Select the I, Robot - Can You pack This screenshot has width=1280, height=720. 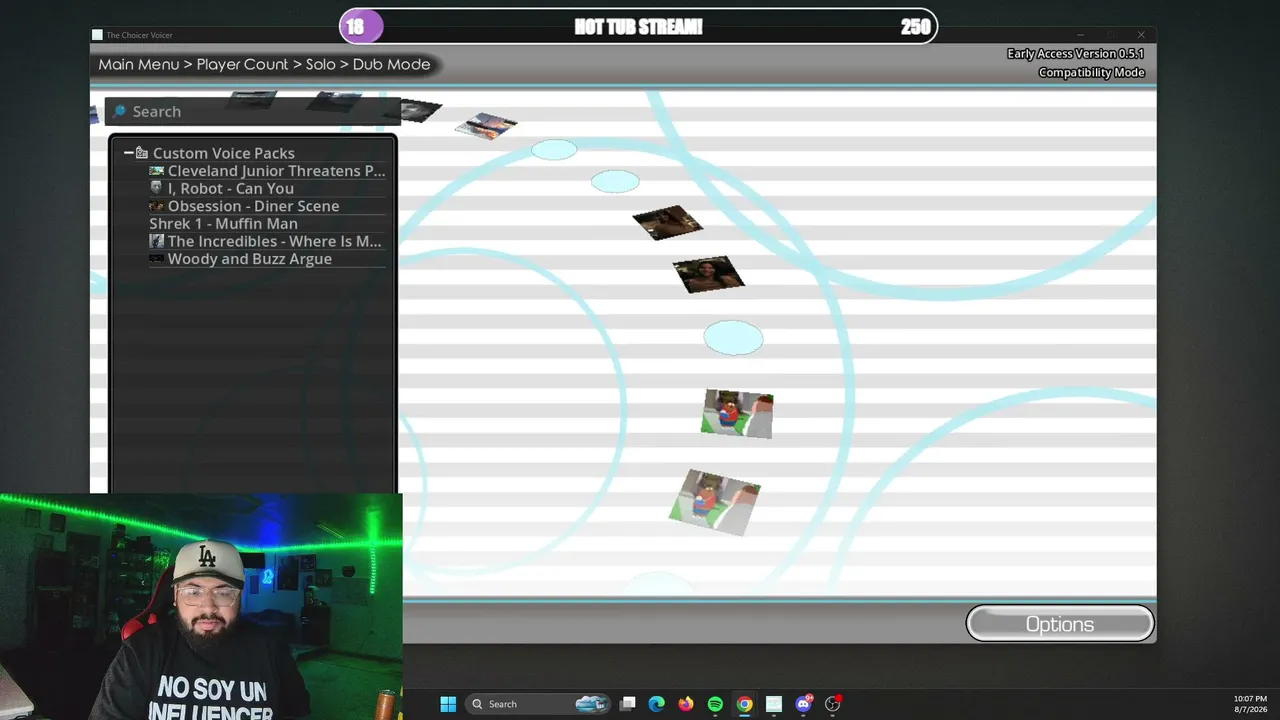pos(267,189)
